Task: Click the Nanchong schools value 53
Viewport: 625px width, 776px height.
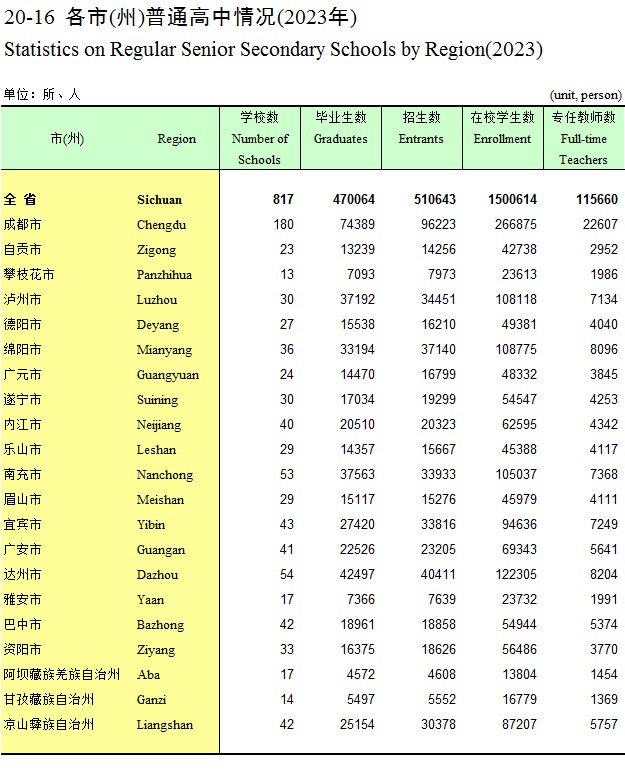Action: (x=287, y=475)
